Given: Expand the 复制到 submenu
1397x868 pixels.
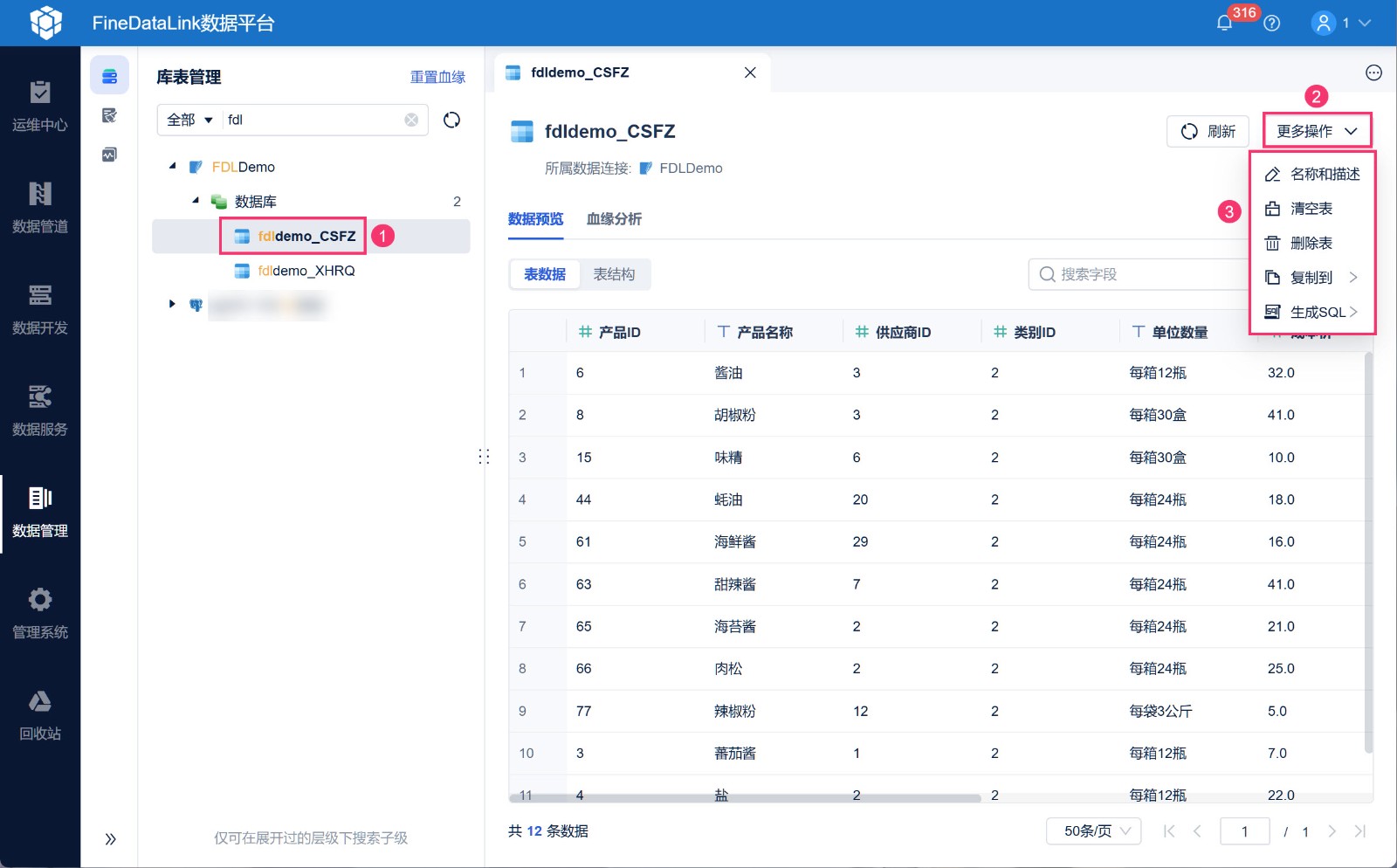Looking at the screenshot, I should 1312,278.
